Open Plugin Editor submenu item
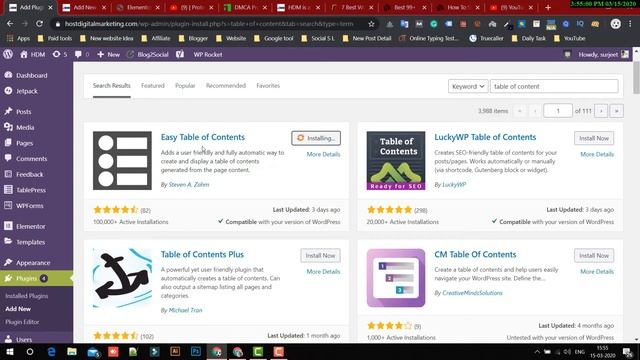This screenshot has width=640, height=360. click(22, 322)
